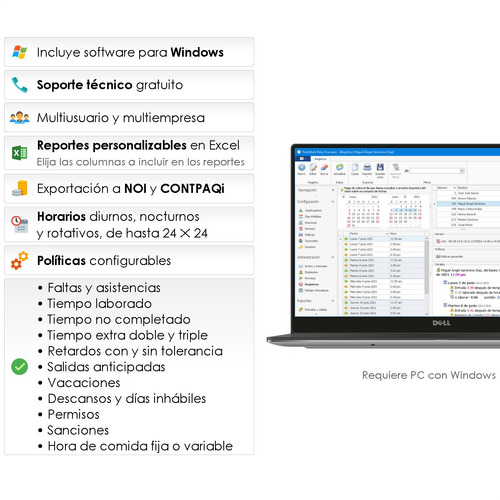Click the Actualizar refresh icon

pyautogui.click(x=339, y=168)
